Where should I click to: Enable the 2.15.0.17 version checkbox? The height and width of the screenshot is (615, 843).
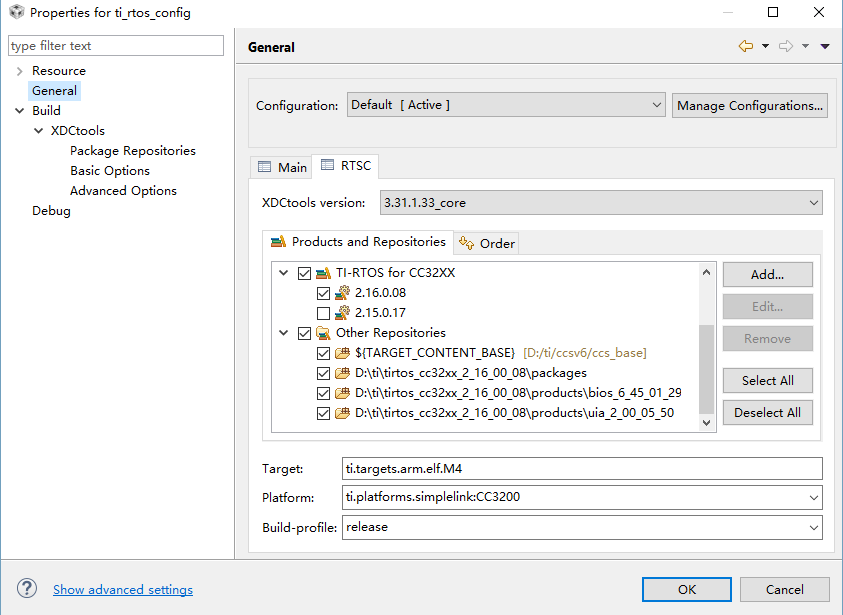pyautogui.click(x=323, y=313)
